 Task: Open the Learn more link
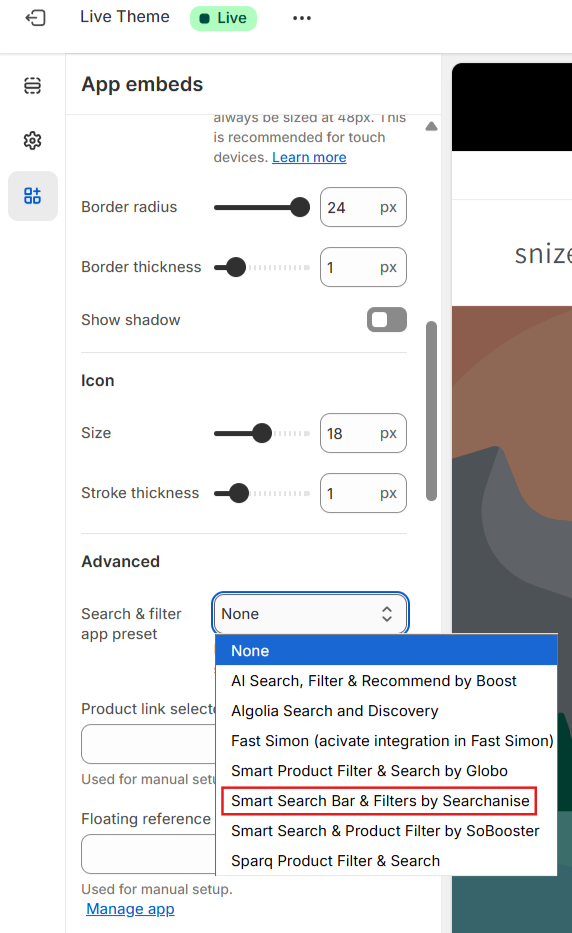tap(309, 157)
